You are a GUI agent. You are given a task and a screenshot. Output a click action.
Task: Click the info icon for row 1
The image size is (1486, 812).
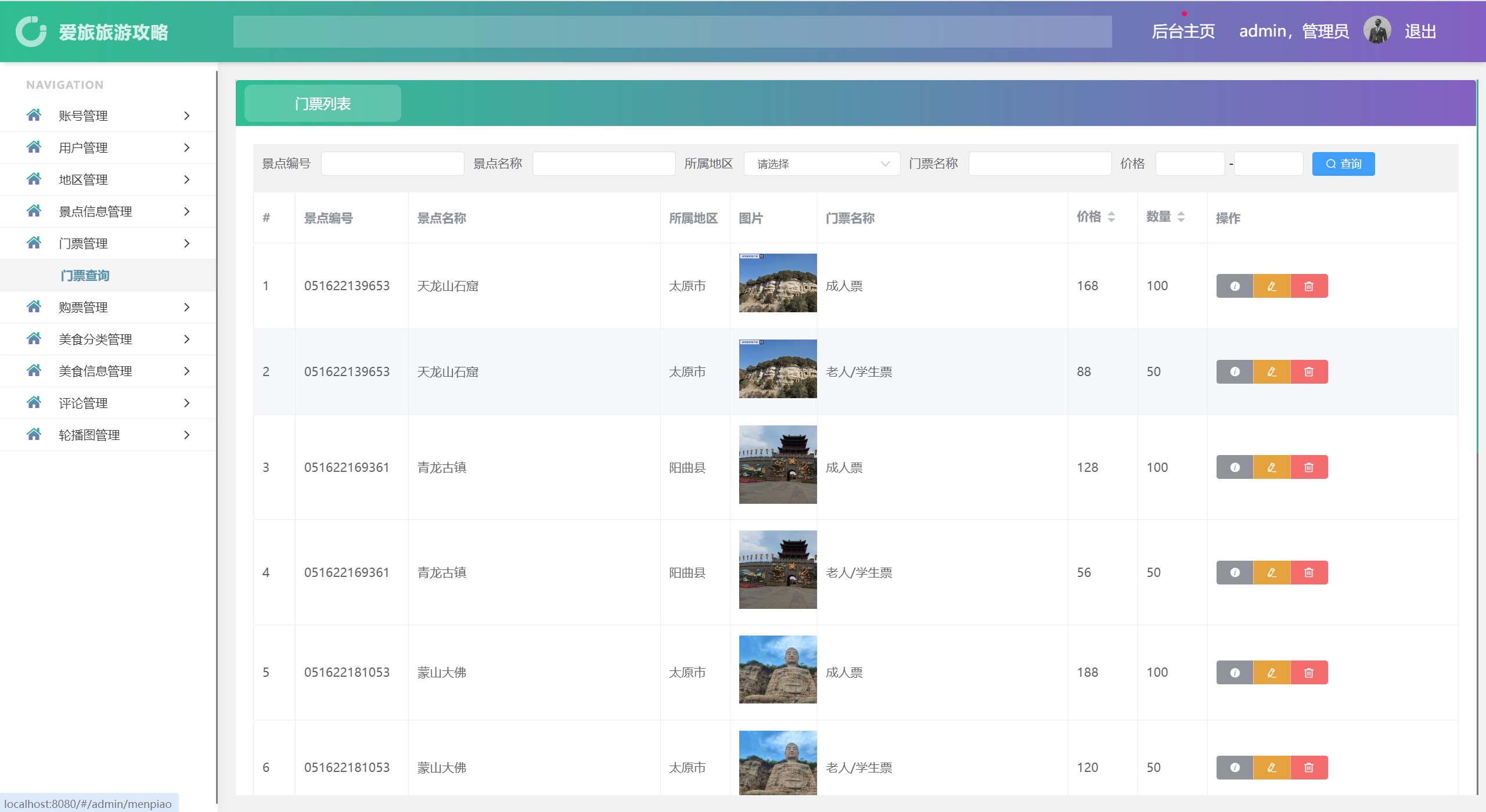(x=1235, y=286)
